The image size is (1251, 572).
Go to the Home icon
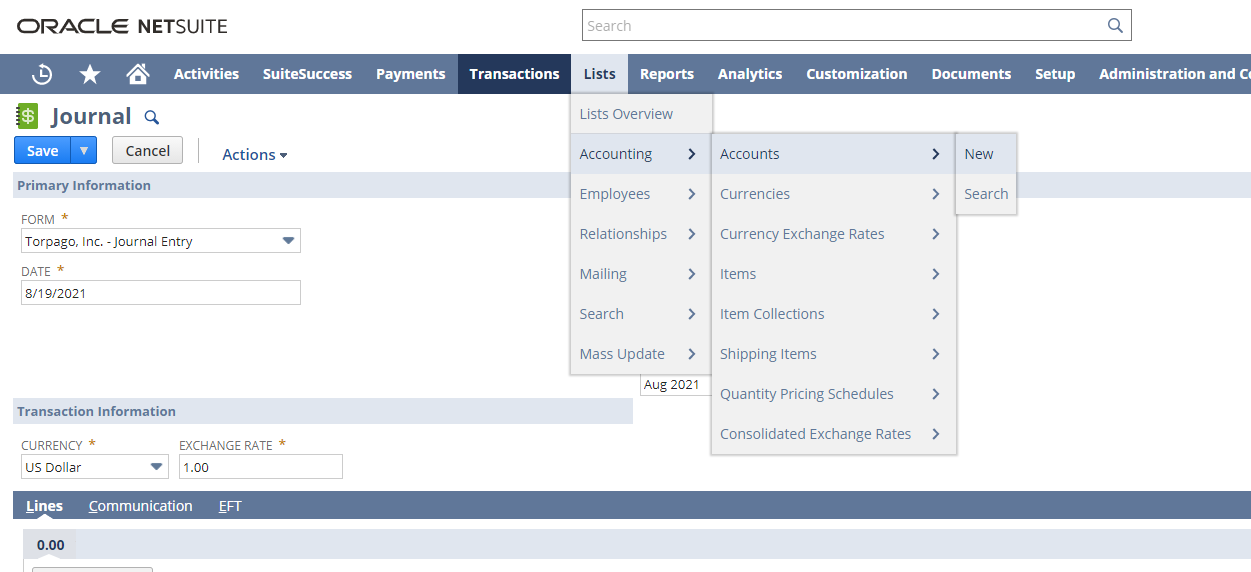tap(138, 74)
